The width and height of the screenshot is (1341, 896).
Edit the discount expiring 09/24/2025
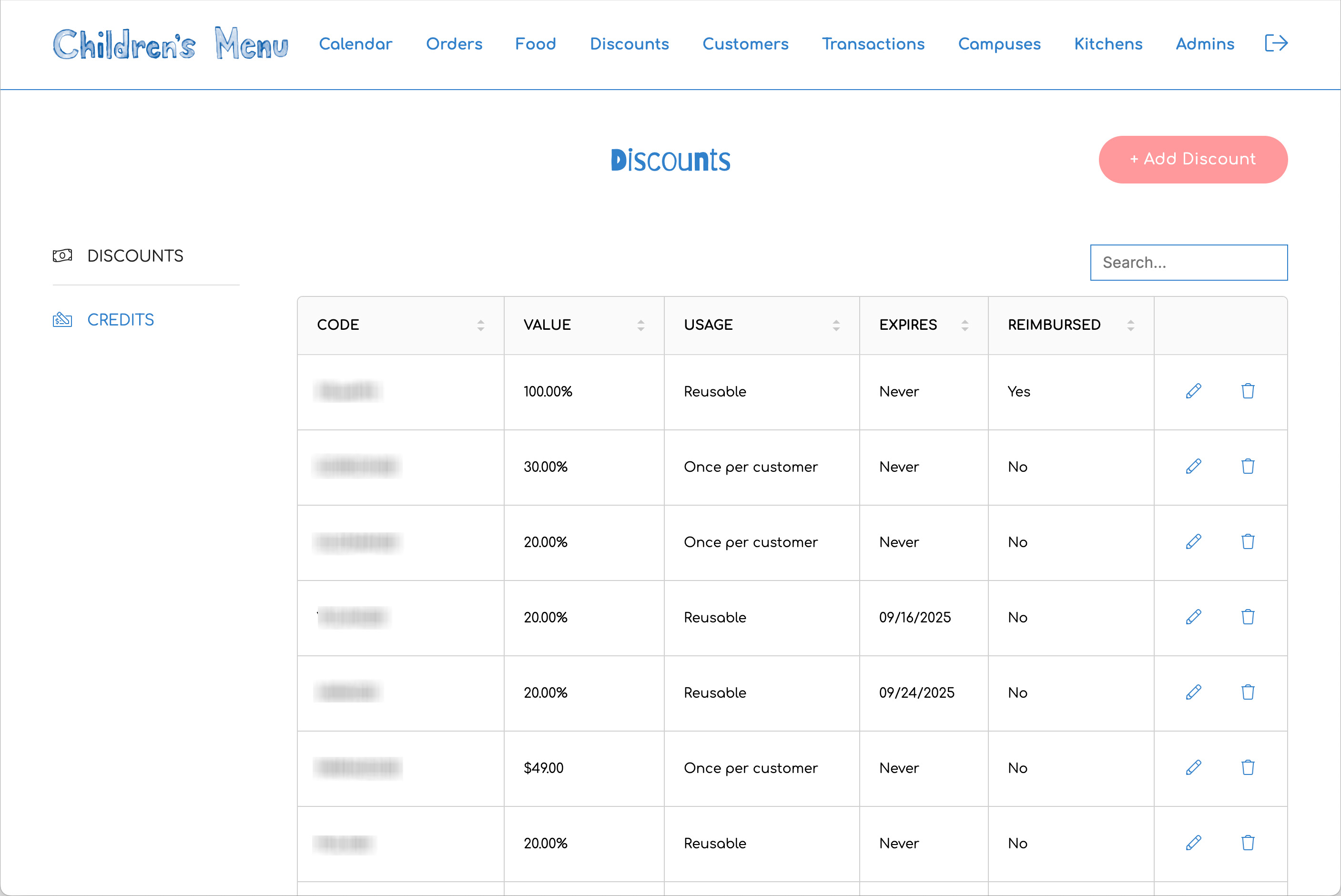pos(1194,692)
